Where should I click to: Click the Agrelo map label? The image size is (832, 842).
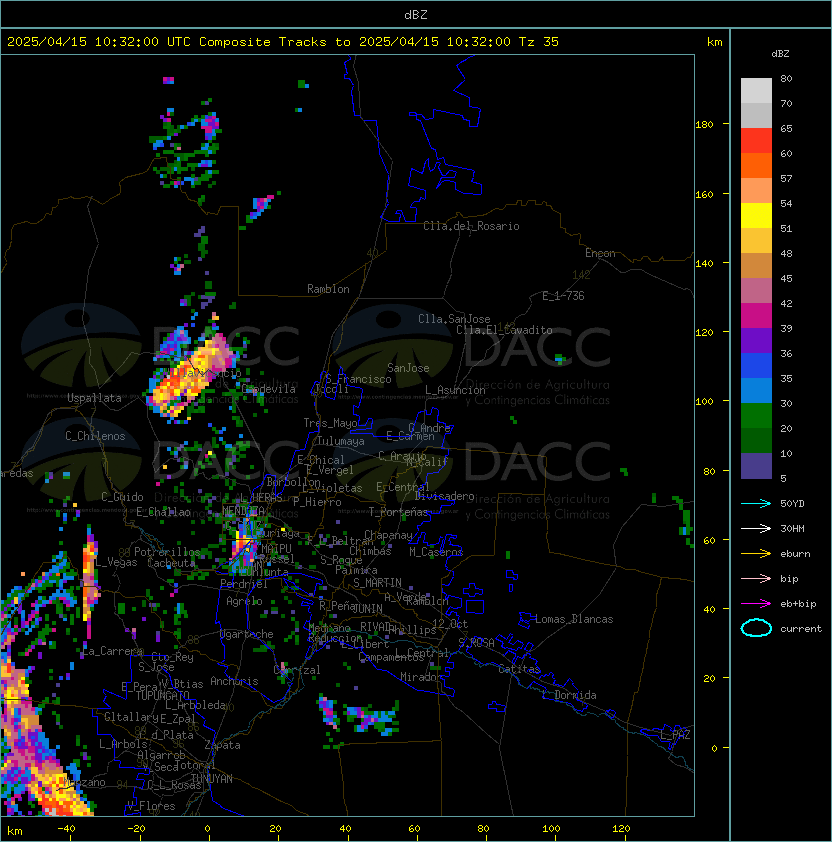coord(244,601)
